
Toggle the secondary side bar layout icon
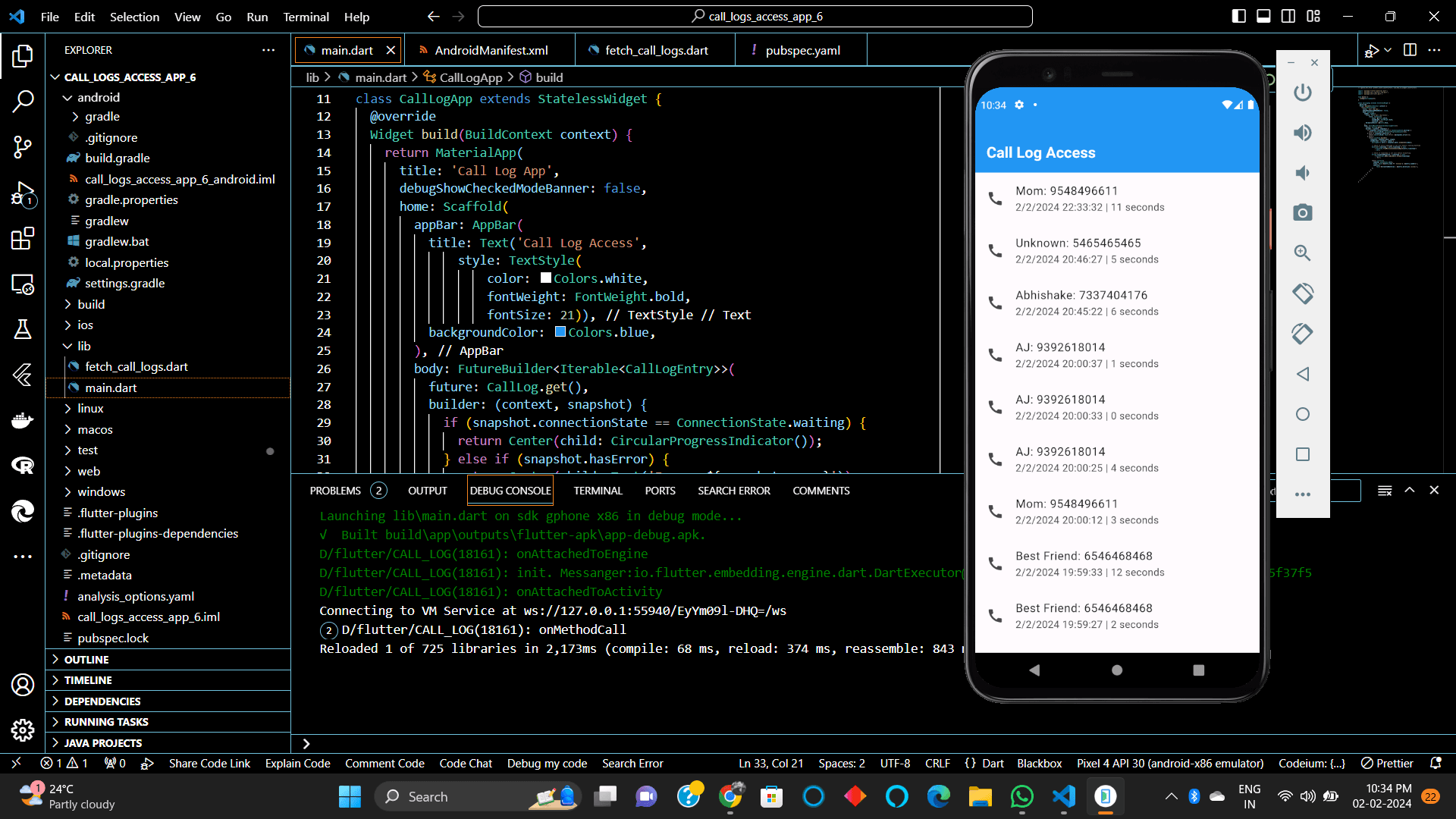[1288, 16]
